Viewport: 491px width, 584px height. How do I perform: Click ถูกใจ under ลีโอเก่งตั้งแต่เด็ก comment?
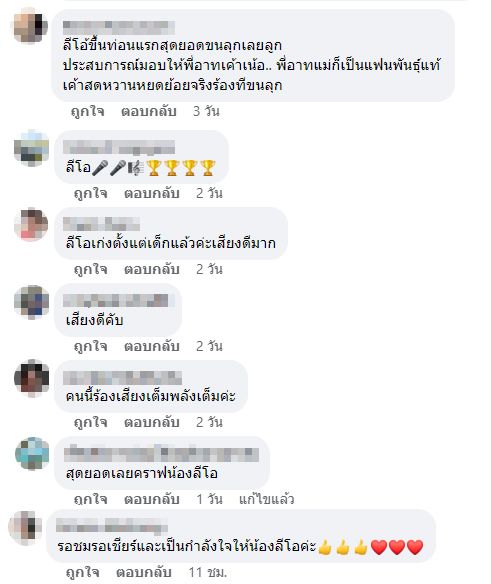pyautogui.click(x=91, y=269)
